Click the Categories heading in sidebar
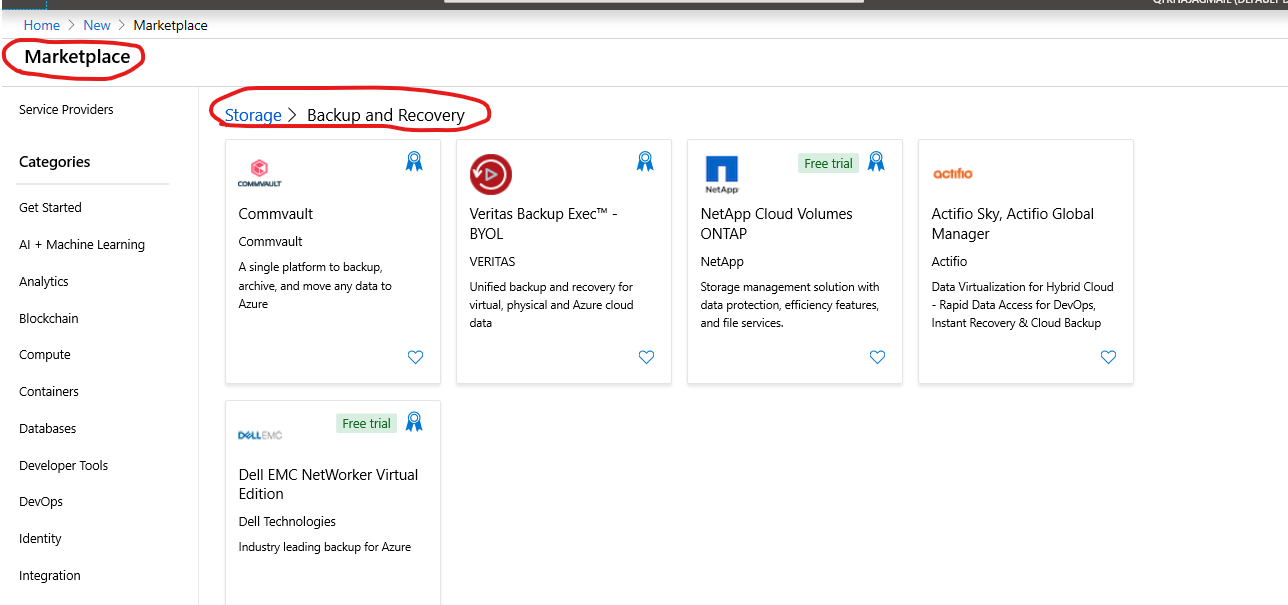This screenshot has height=605, width=1288. [55, 162]
